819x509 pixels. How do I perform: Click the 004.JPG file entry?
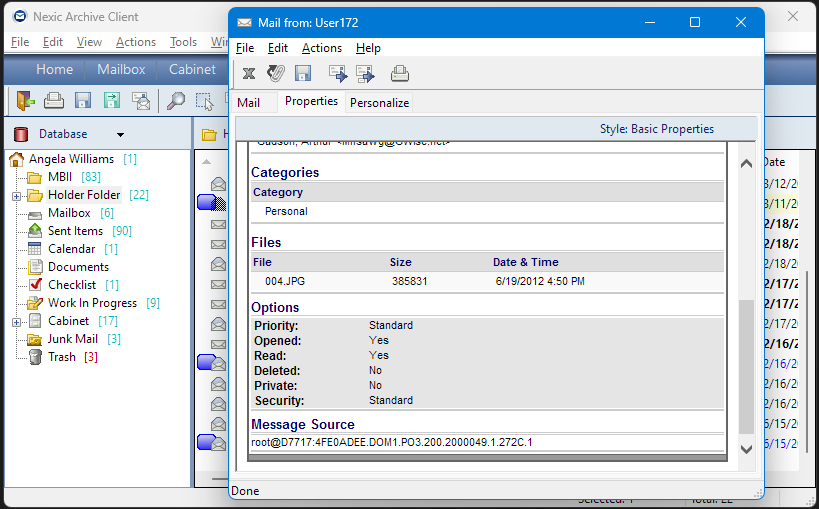pyautogui.click(x=285, y=282)
